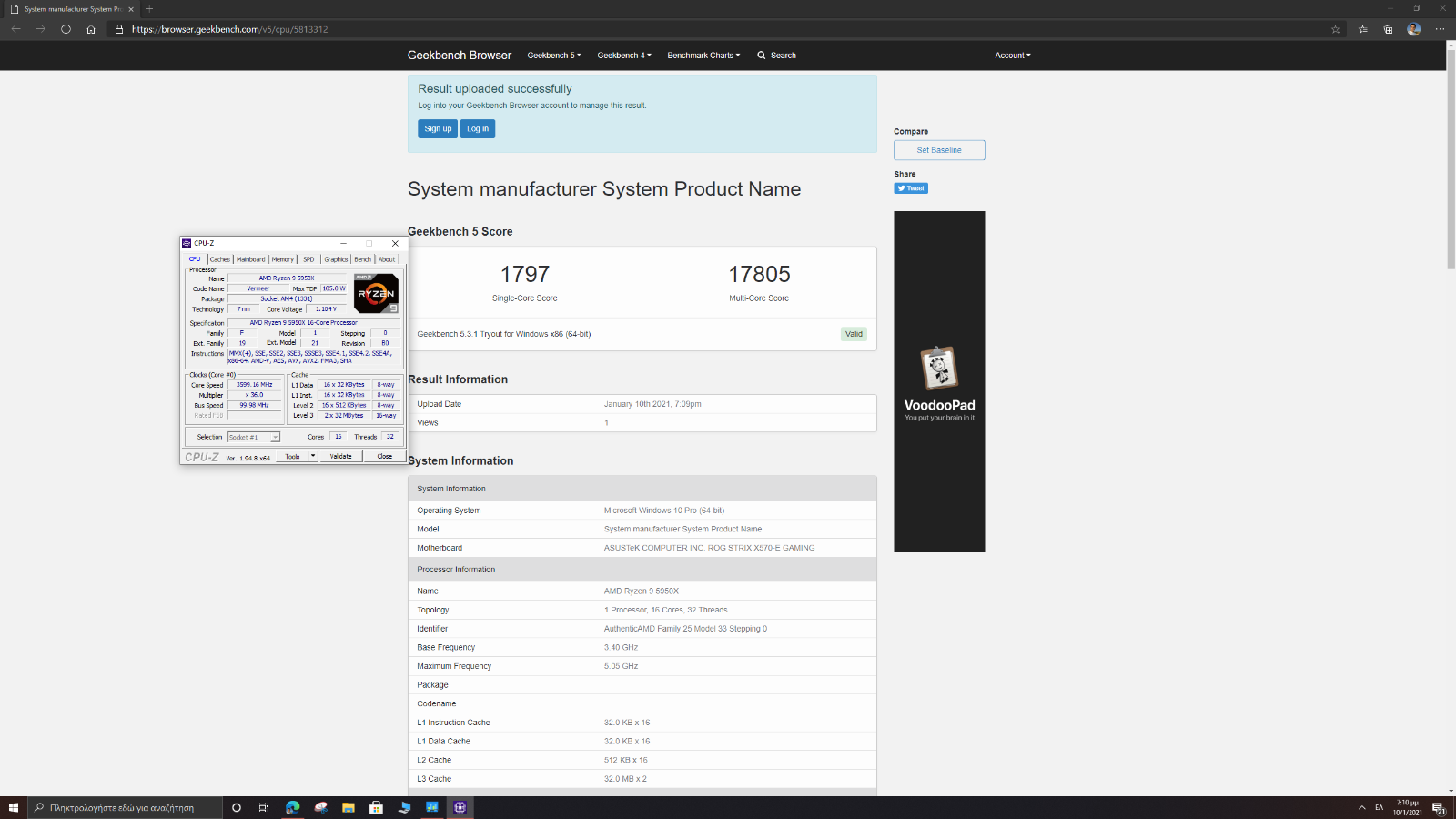Click Set Baseline under Compare
The image size is (1456, 819).
tap(939, 150)
